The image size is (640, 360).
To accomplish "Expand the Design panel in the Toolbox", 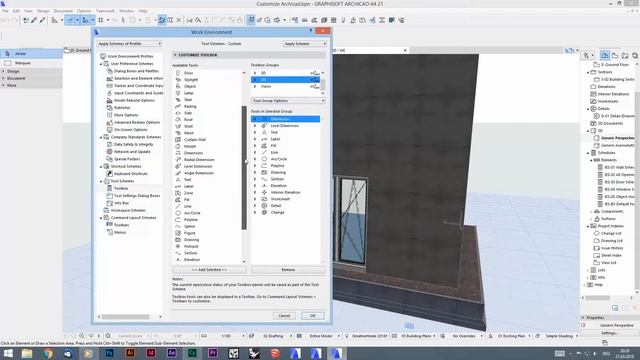I will coord(4,71).
